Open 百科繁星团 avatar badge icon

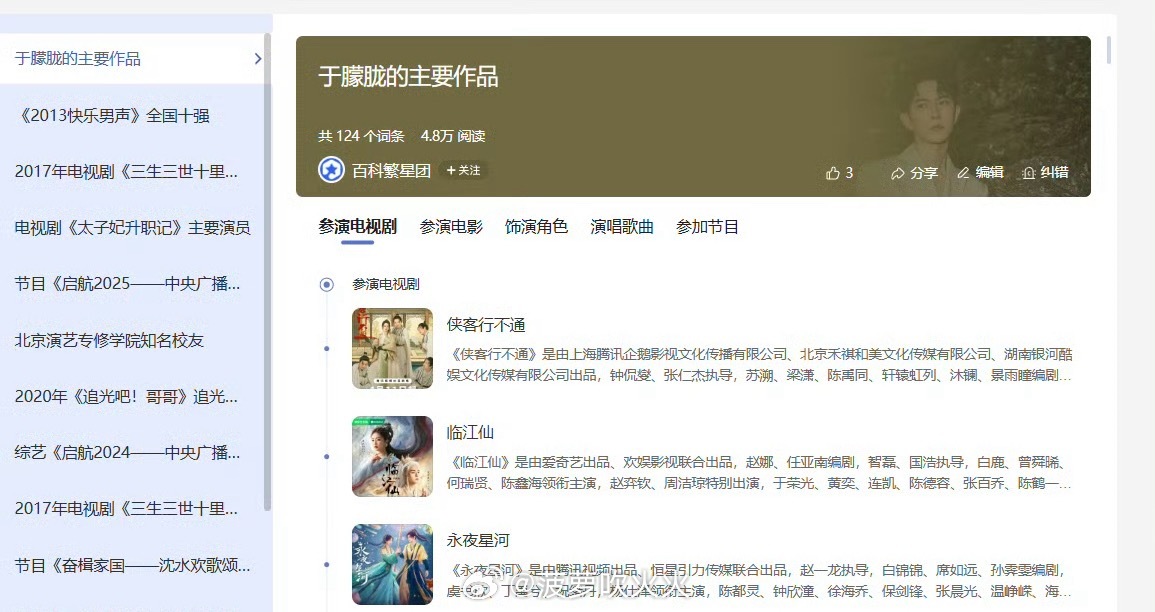point(331,170)
